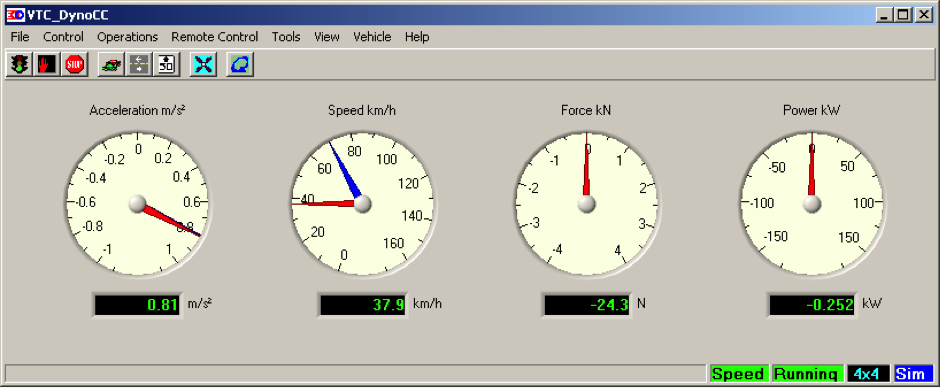Image resolution: width=941 pixels, height=388 pixels.
Task: Click the 4x4 status bar indicator
Action: click(x=867, y=374)
